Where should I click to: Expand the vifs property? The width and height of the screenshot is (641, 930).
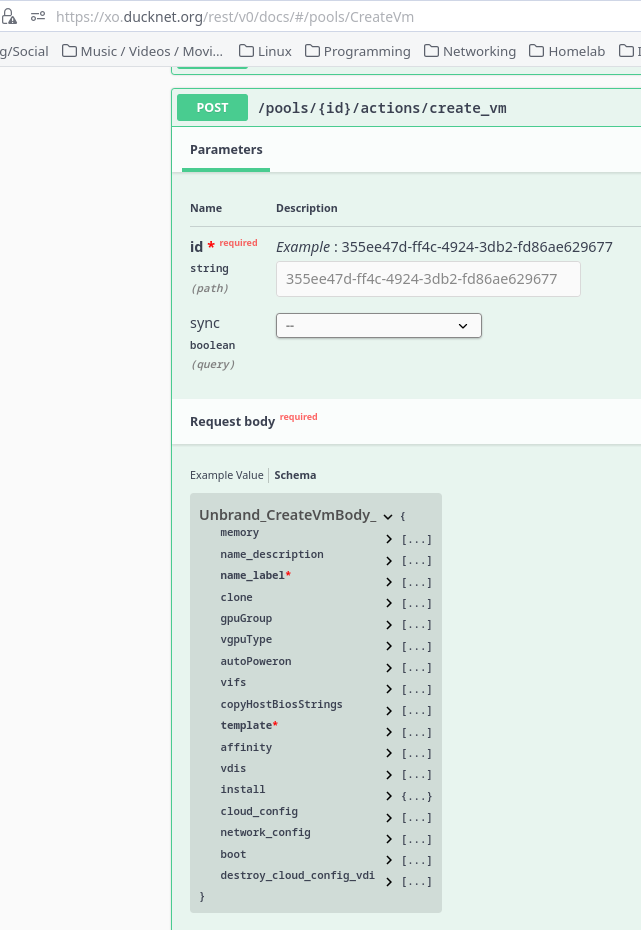tap(389, 689)
